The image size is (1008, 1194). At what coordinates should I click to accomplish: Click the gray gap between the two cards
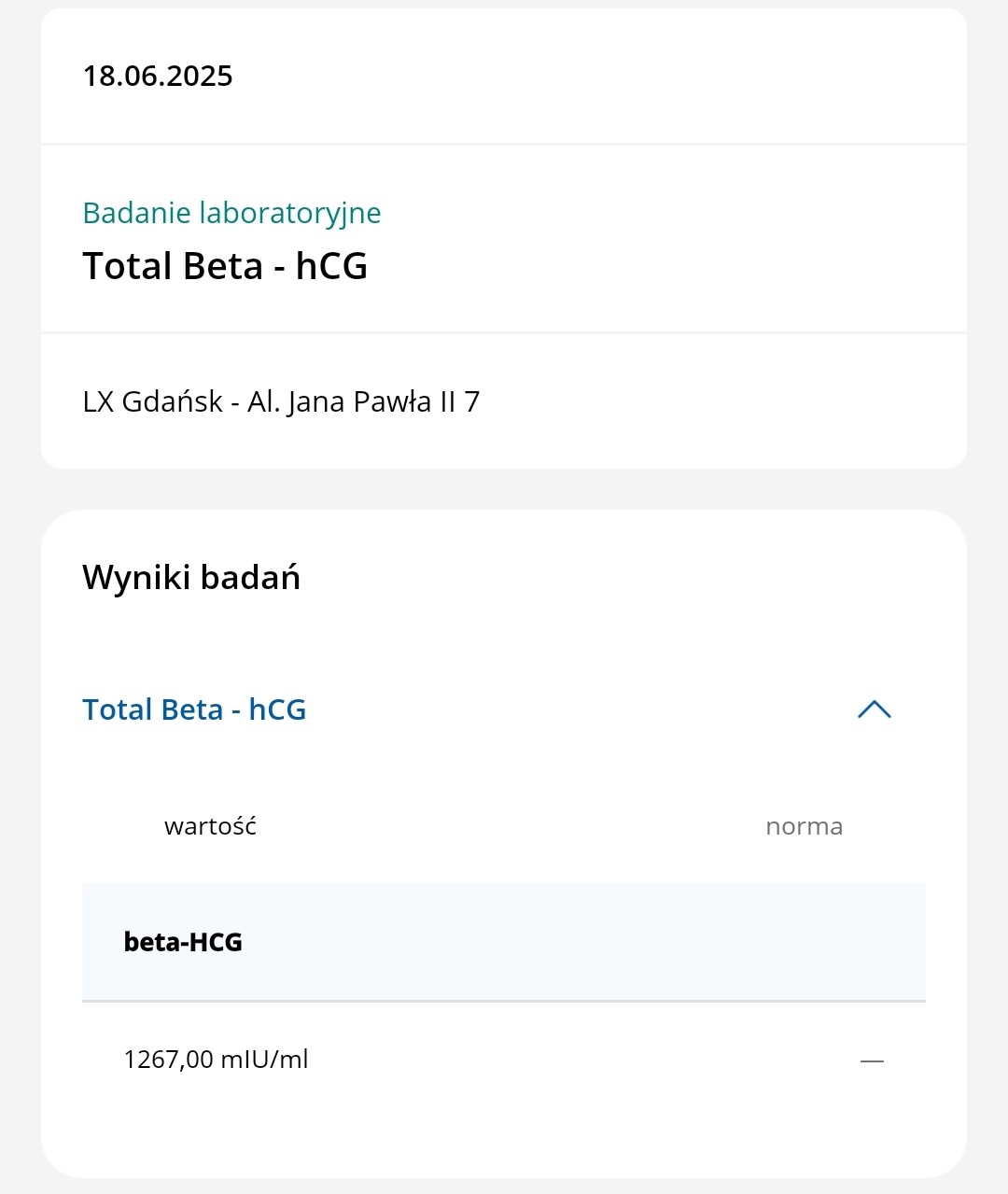tap(504, 489)
